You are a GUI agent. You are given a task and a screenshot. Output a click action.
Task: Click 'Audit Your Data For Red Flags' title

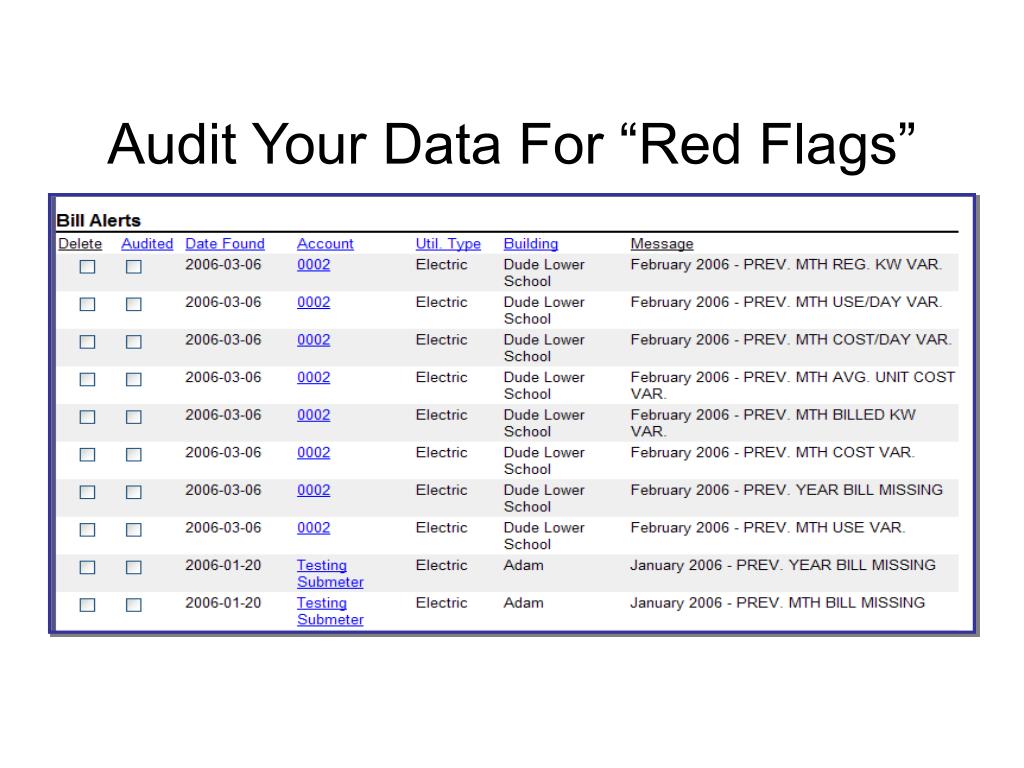point(511,144)
